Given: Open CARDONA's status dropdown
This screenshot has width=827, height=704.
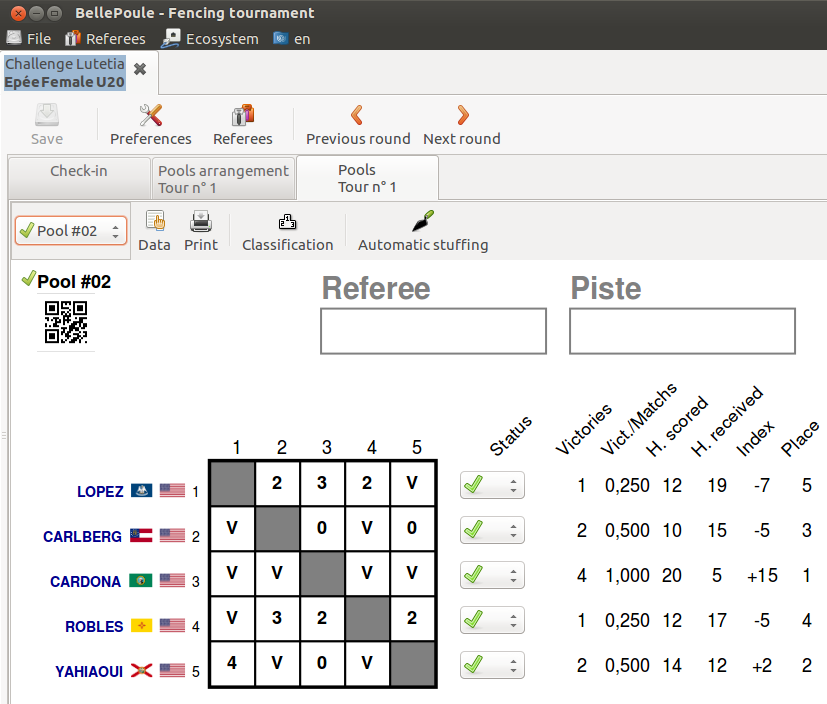Looking at the screenshot, I should [492, 575].
